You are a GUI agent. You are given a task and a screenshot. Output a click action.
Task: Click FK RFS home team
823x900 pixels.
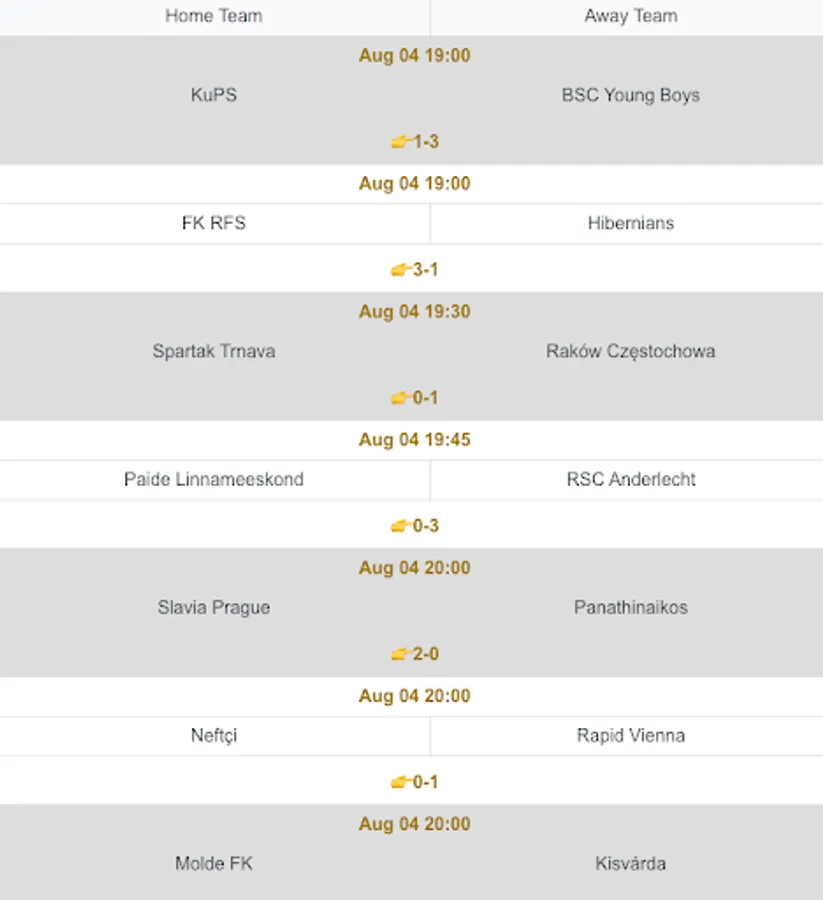tap(213, 223)
